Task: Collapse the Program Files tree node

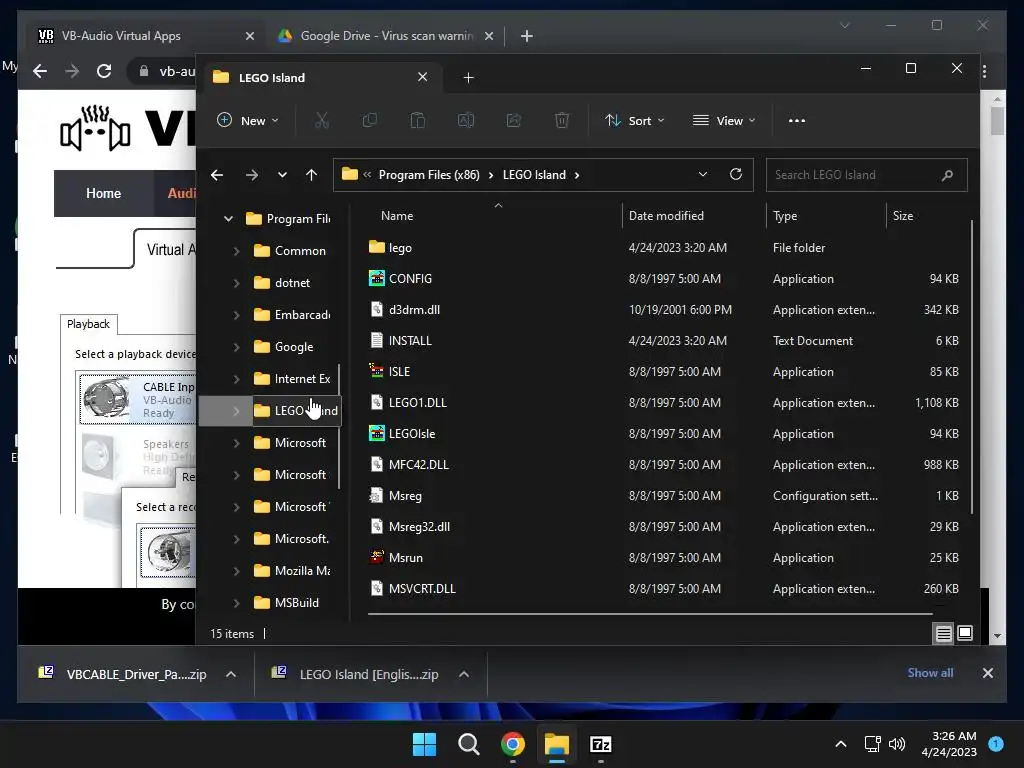Action: [x=228, y=219]
